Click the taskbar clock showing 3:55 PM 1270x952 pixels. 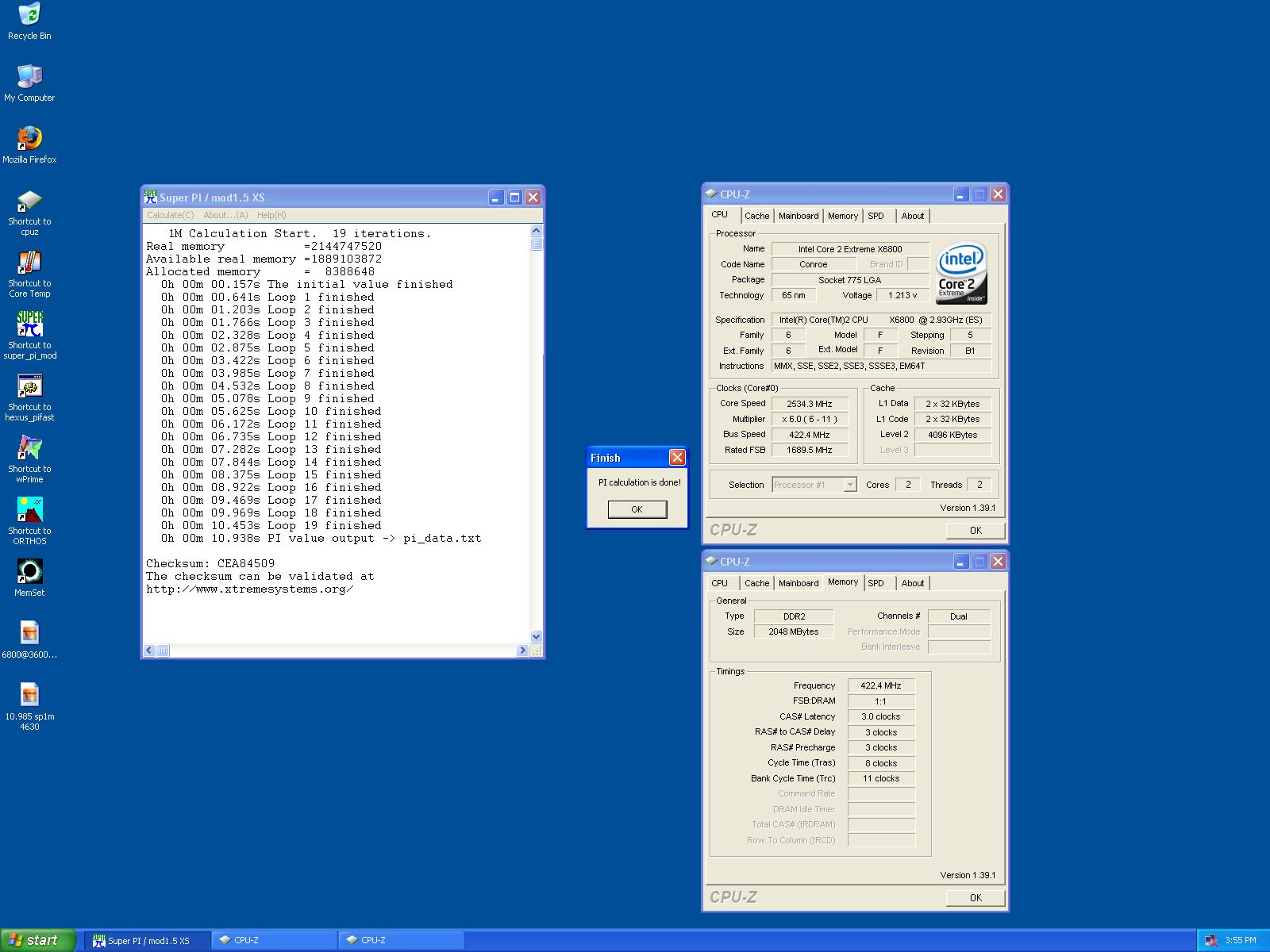click(1241, 940)
